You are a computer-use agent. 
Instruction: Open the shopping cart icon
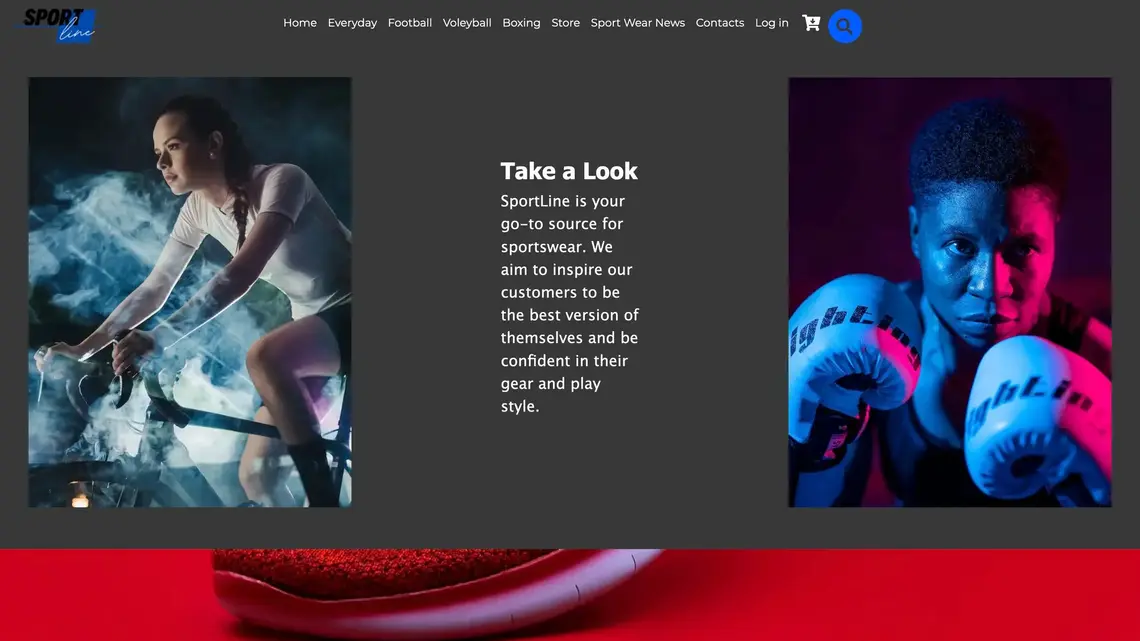pyautogui.click(x=811, y=23)
